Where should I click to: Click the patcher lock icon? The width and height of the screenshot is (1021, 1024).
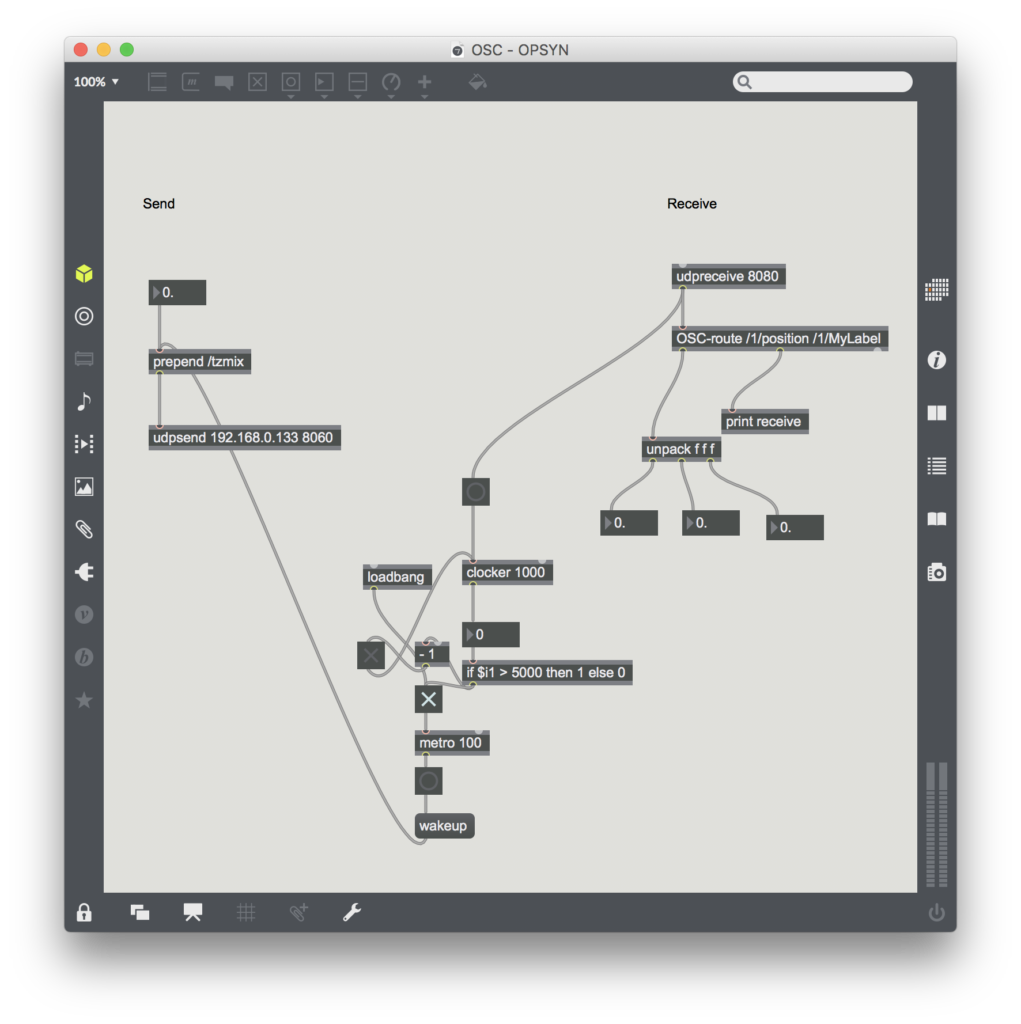coord(84,912)
